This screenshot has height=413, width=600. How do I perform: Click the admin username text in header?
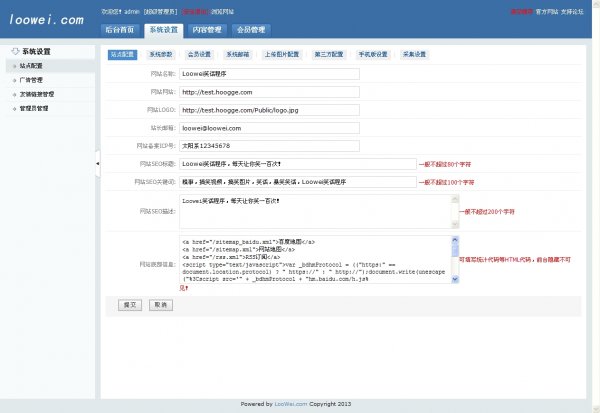[132, 12]
